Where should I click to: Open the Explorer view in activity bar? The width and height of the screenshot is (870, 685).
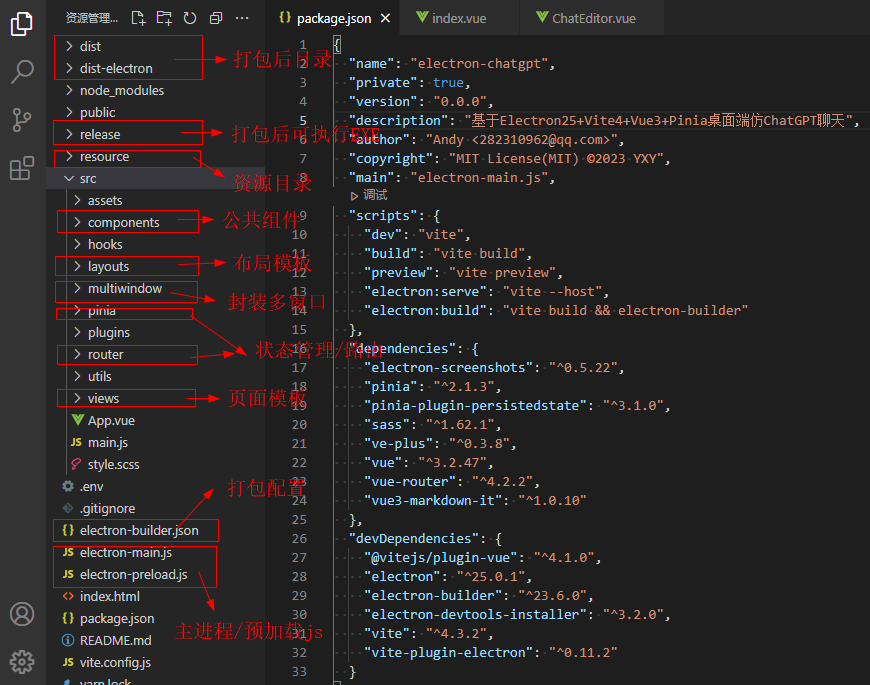[21, 24]
